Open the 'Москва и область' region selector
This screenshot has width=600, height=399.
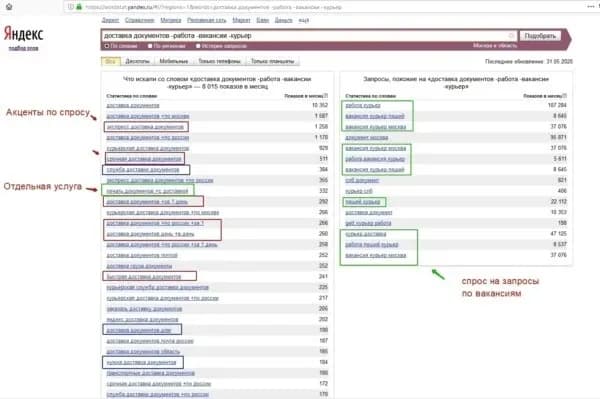point(495,46)
